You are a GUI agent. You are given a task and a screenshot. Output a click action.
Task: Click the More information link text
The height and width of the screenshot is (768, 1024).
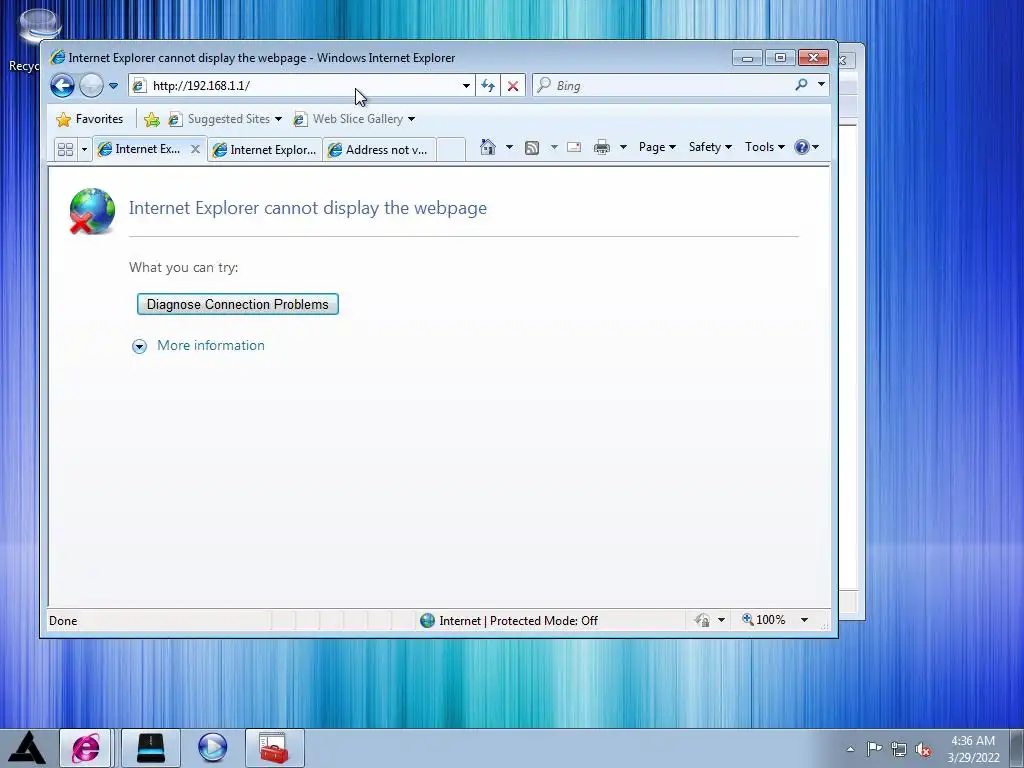point(211,345)
